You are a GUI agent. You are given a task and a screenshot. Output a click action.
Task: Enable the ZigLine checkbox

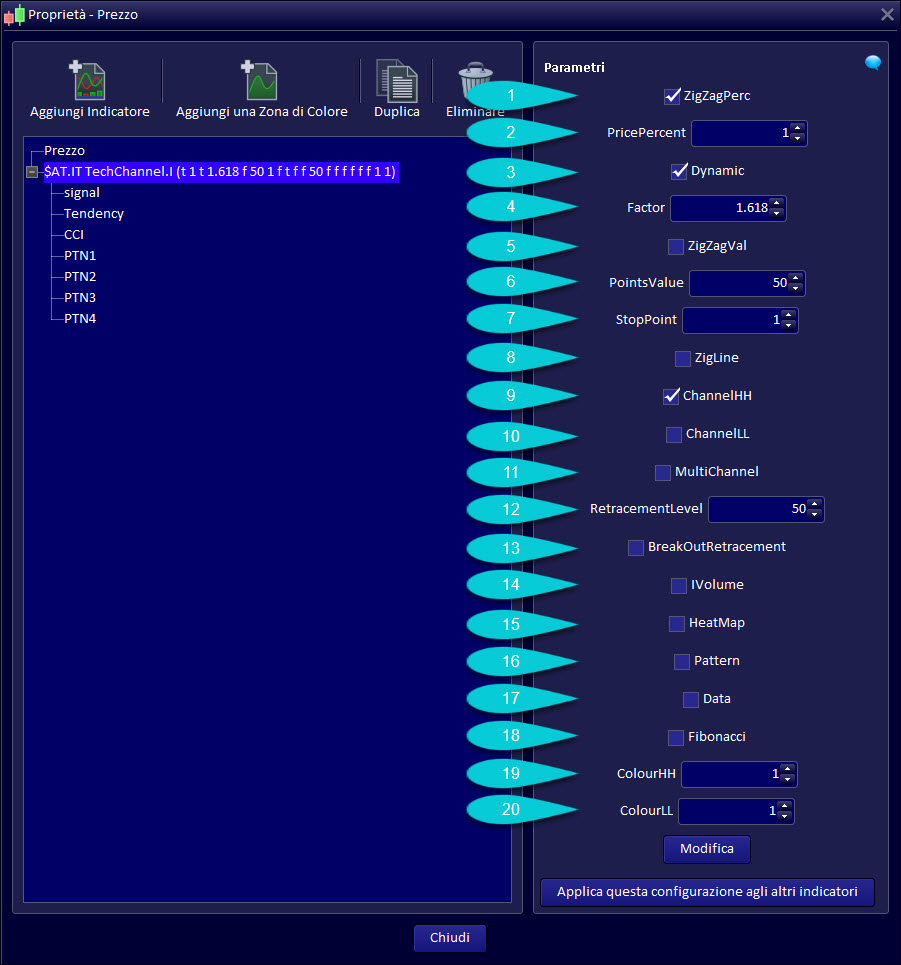(x=683, y=359)
